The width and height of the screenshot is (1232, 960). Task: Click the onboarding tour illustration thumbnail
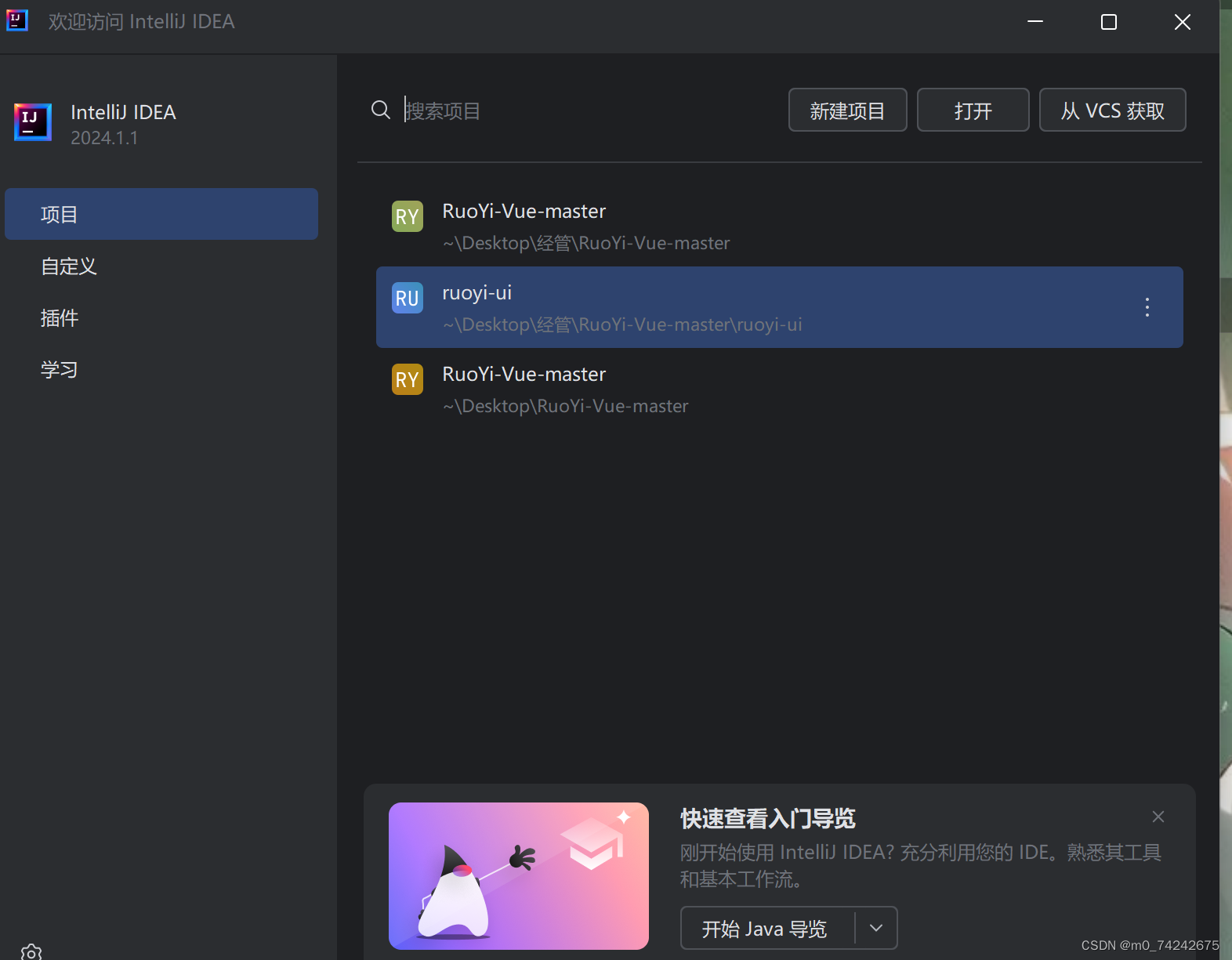[519, 876]
